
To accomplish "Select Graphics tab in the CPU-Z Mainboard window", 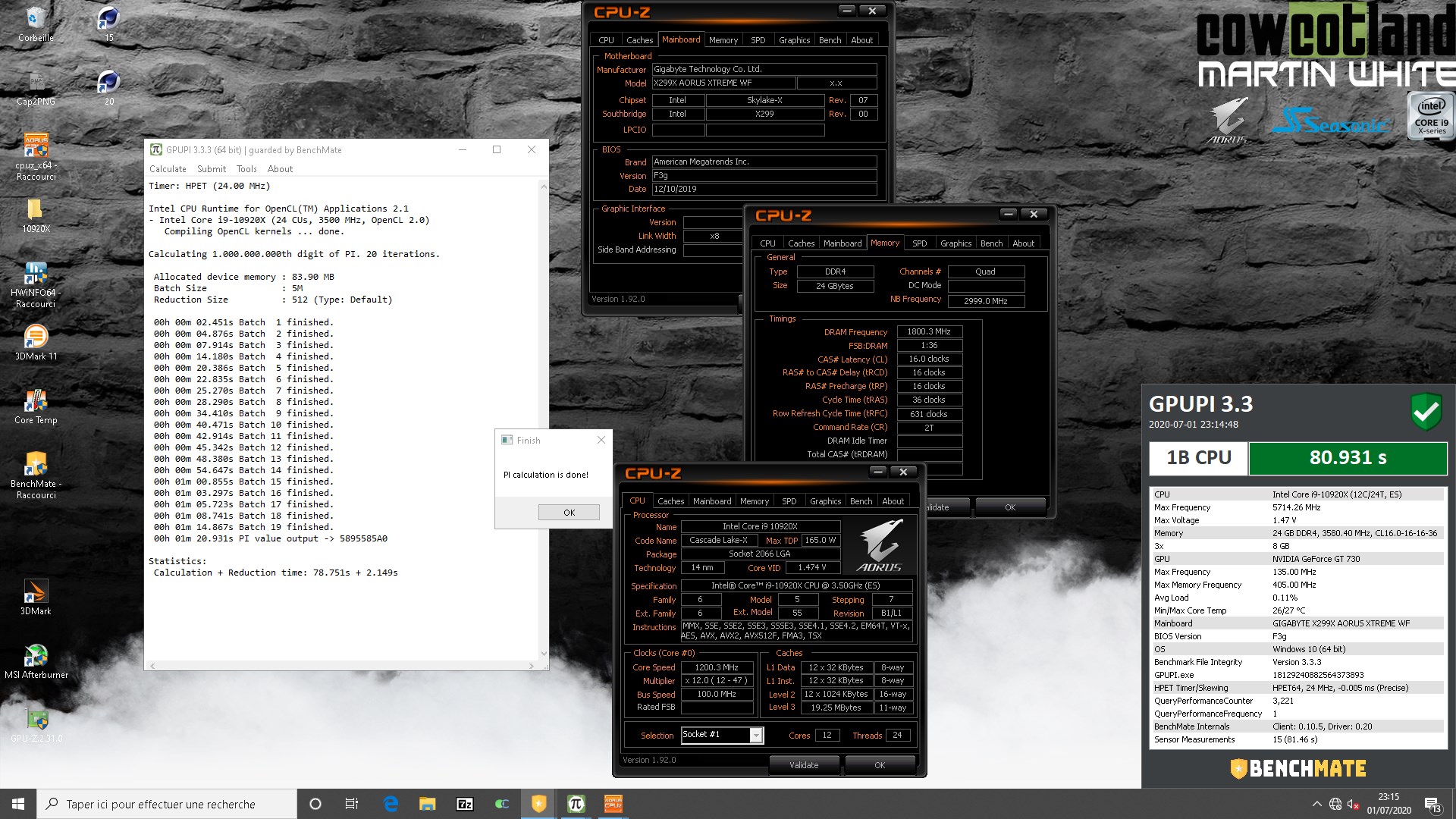I will [794, 40].
